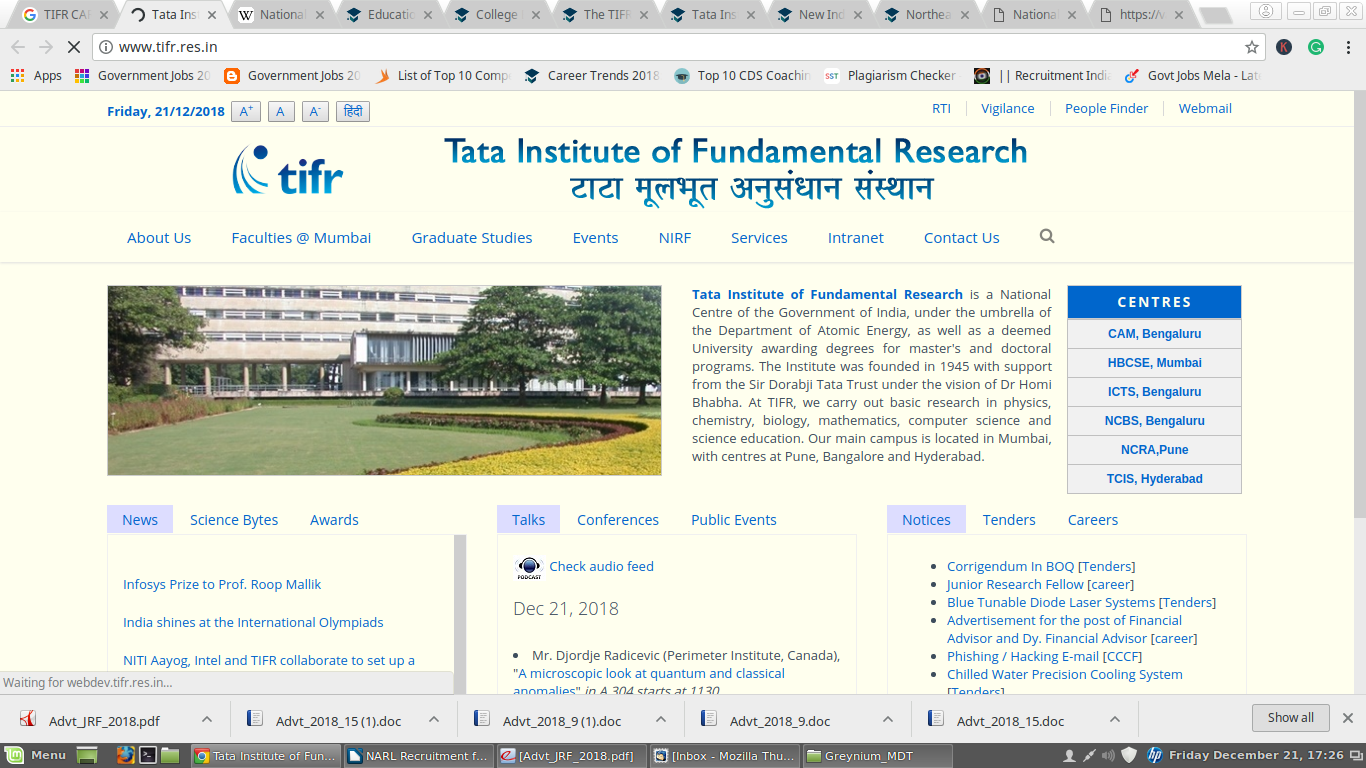This screenshot has width=1366, height=768.
Task: Reset font size with the A button
Action: click(x=281, y=112)
